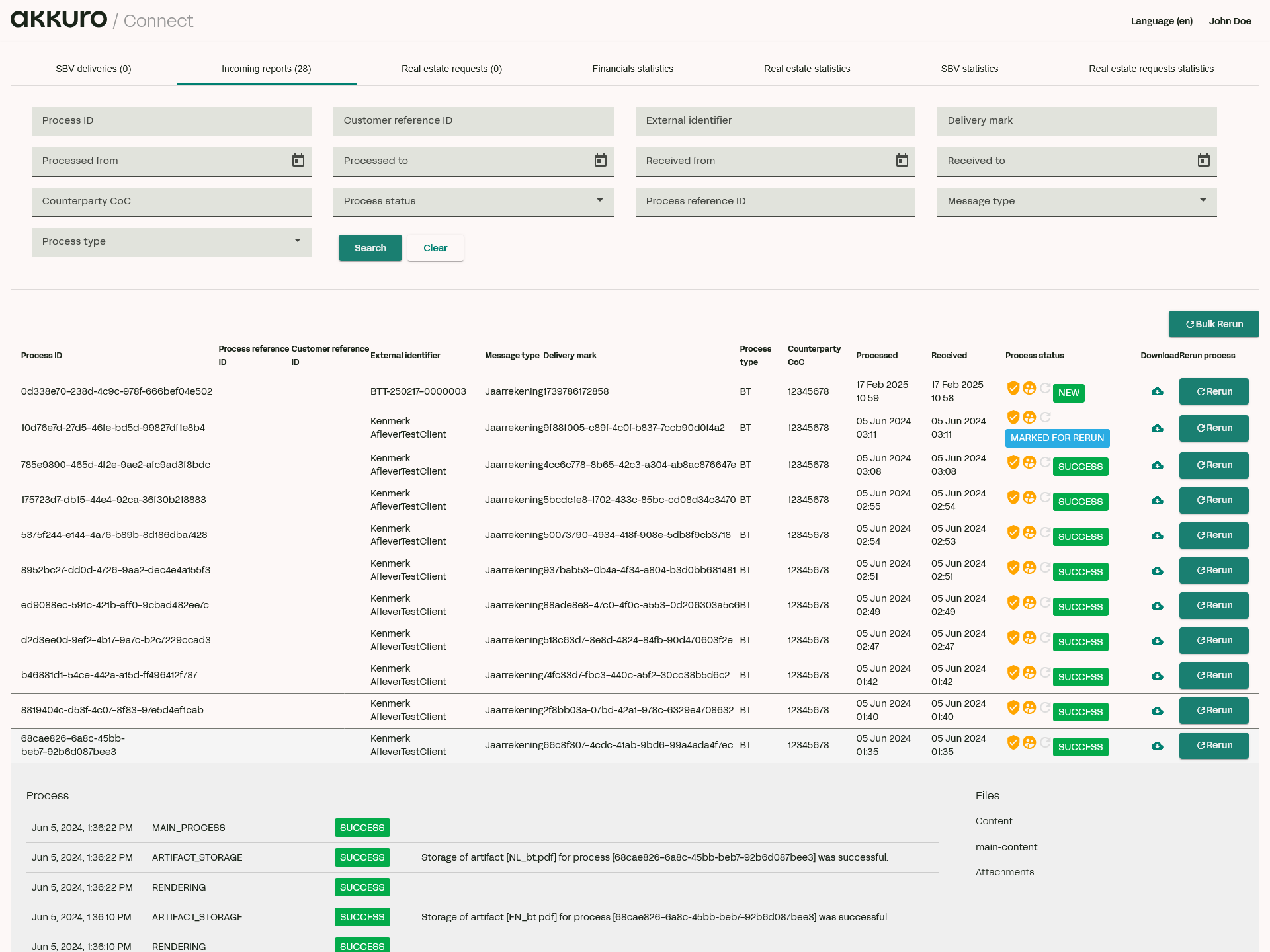This screenshot has height=952, width=1270.
Task: Click the Process ID search field
Action: [171, 120]
